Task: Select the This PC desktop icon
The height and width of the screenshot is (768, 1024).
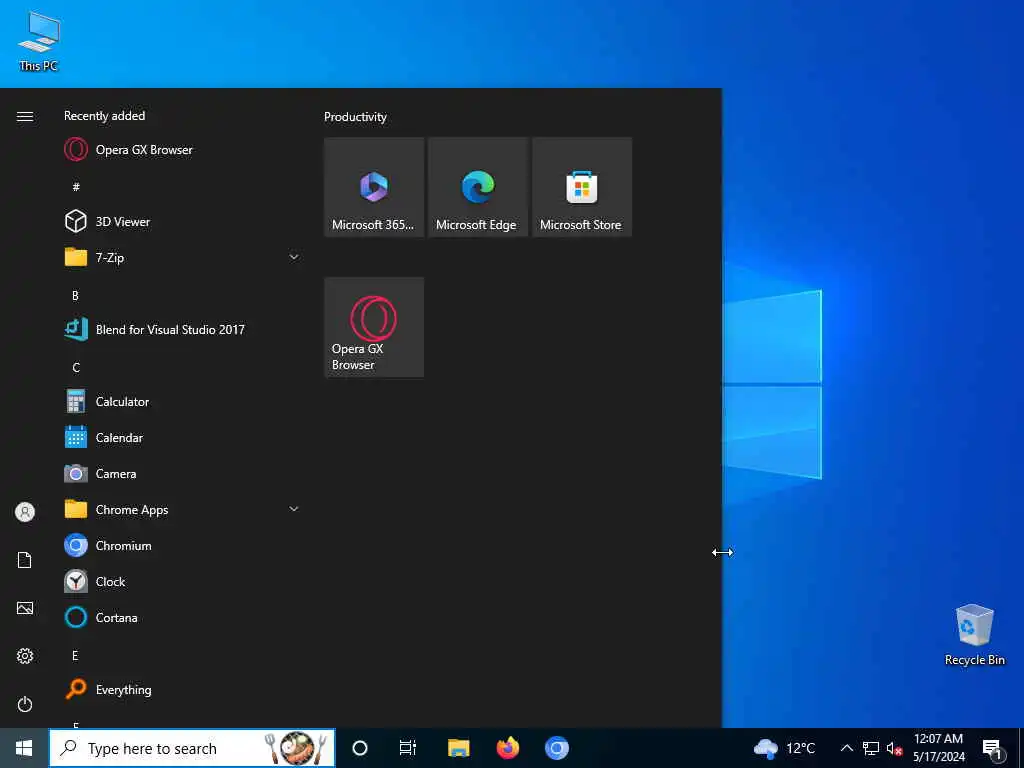Action: [39, 40]
